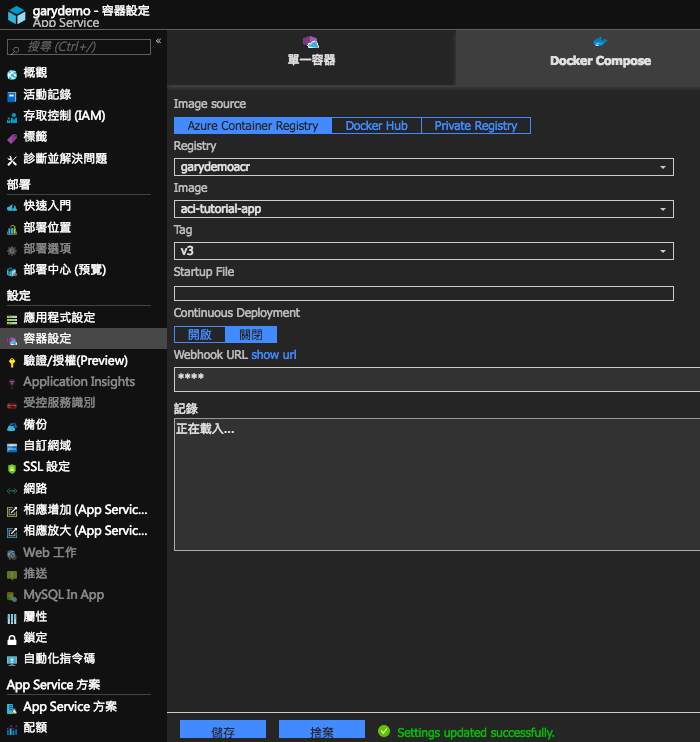Click the 備份 backup cloud icon
Viewport: 700px width, 742px height.
click(12, 426)
